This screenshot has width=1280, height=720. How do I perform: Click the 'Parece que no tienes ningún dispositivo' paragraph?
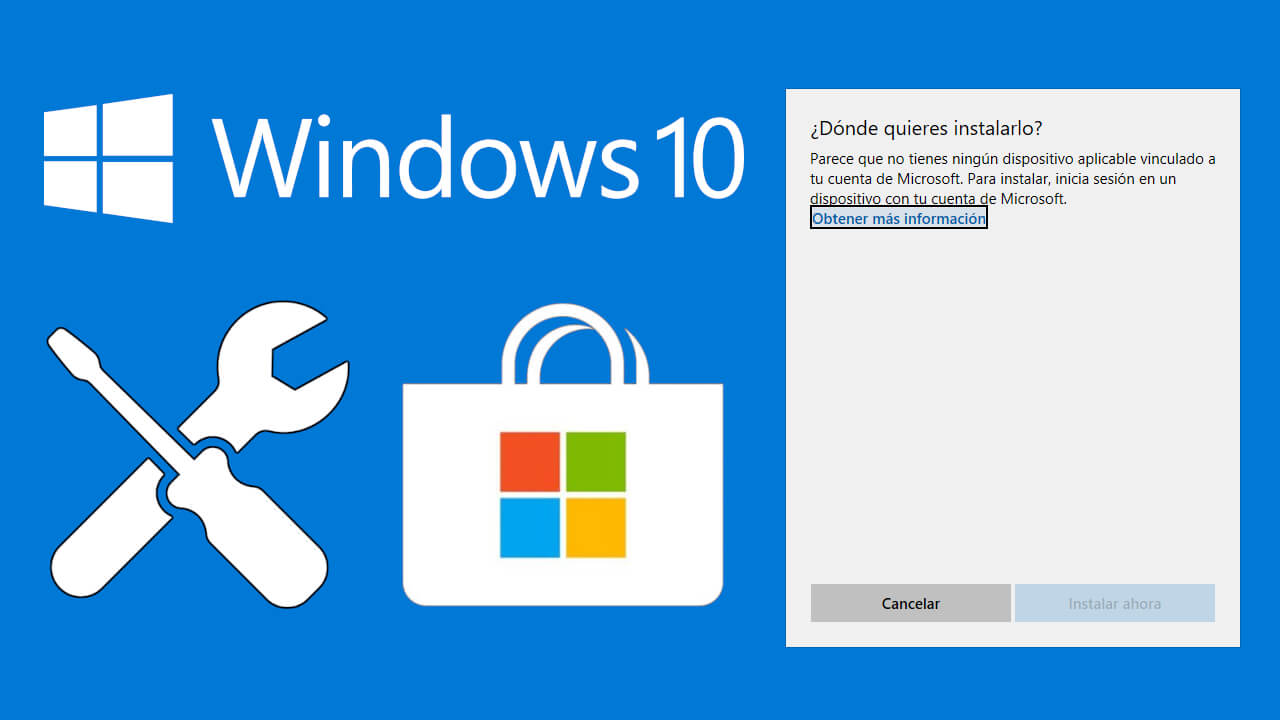(x=1012, y=179)
